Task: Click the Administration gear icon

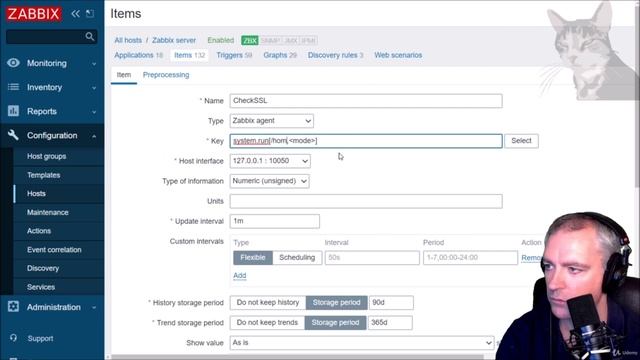Action: 13,307
